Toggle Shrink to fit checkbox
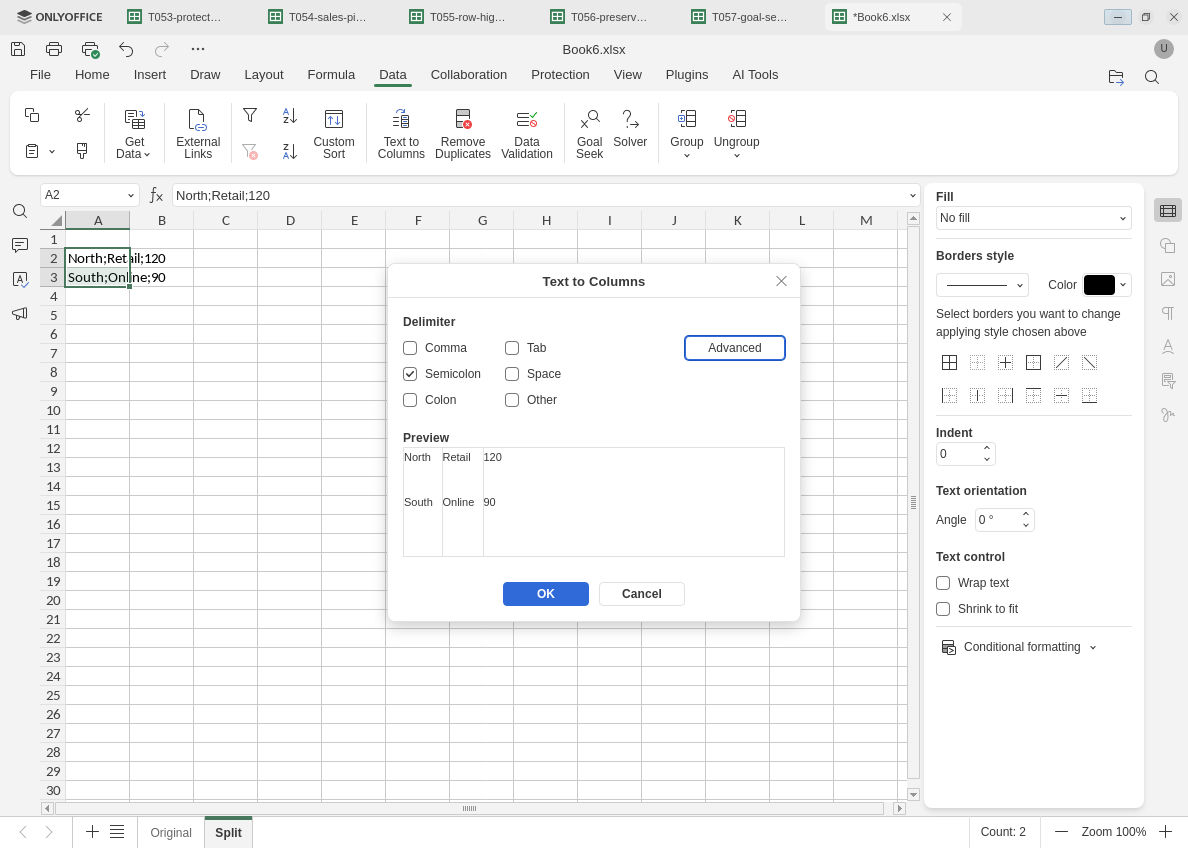The width and height of the screenshot is (1188, 848). 943,609
